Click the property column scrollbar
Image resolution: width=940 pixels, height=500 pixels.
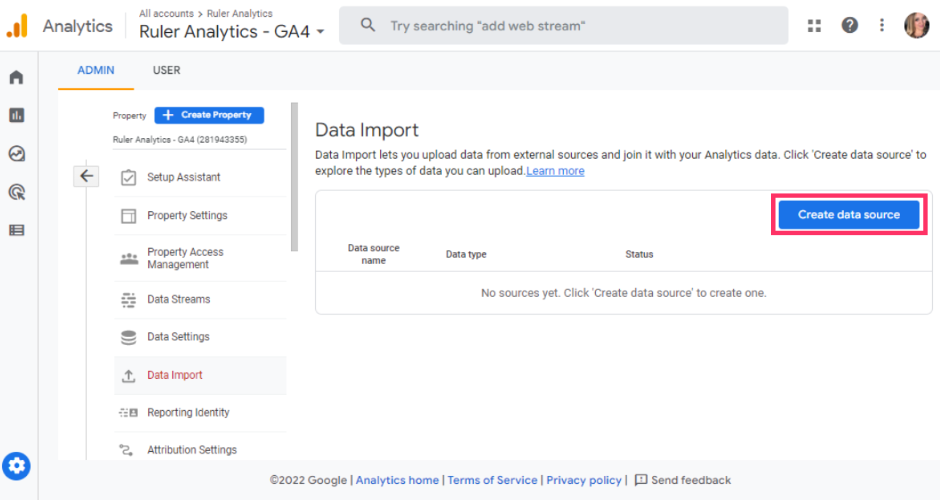click(294, 175)
